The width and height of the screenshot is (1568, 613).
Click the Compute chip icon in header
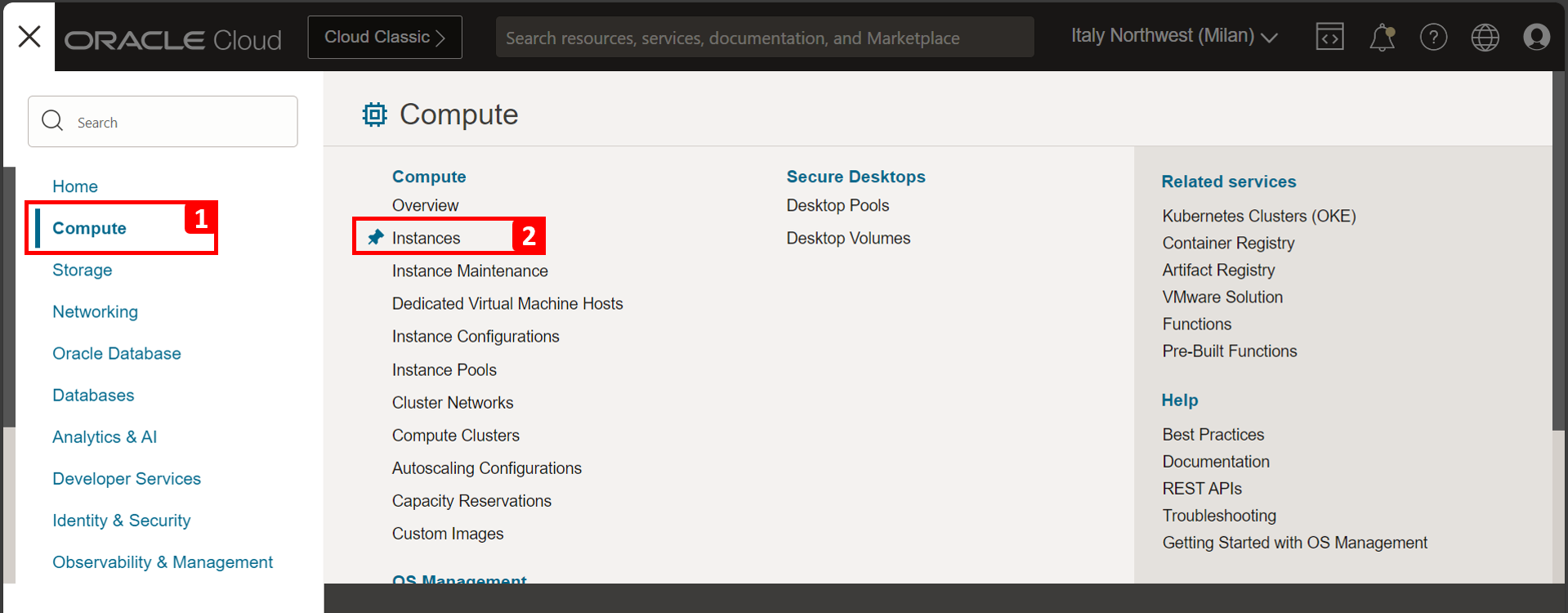point(375,114)
